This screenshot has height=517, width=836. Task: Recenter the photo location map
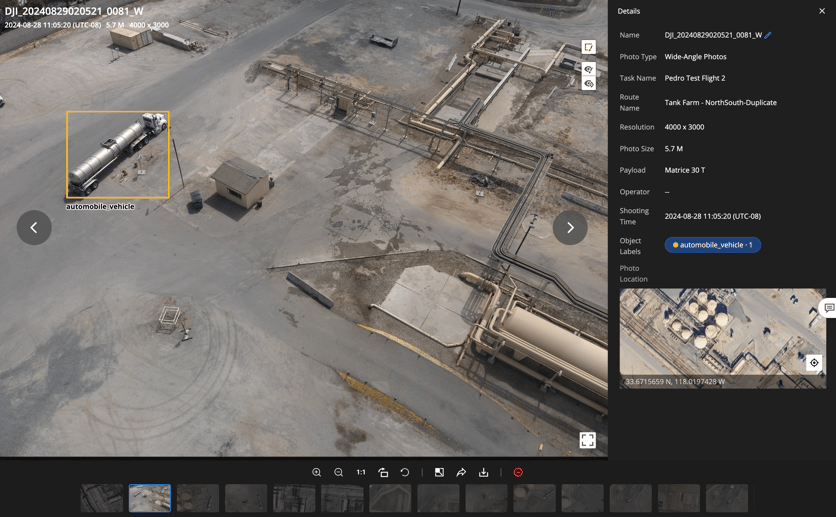coord(814,363)
